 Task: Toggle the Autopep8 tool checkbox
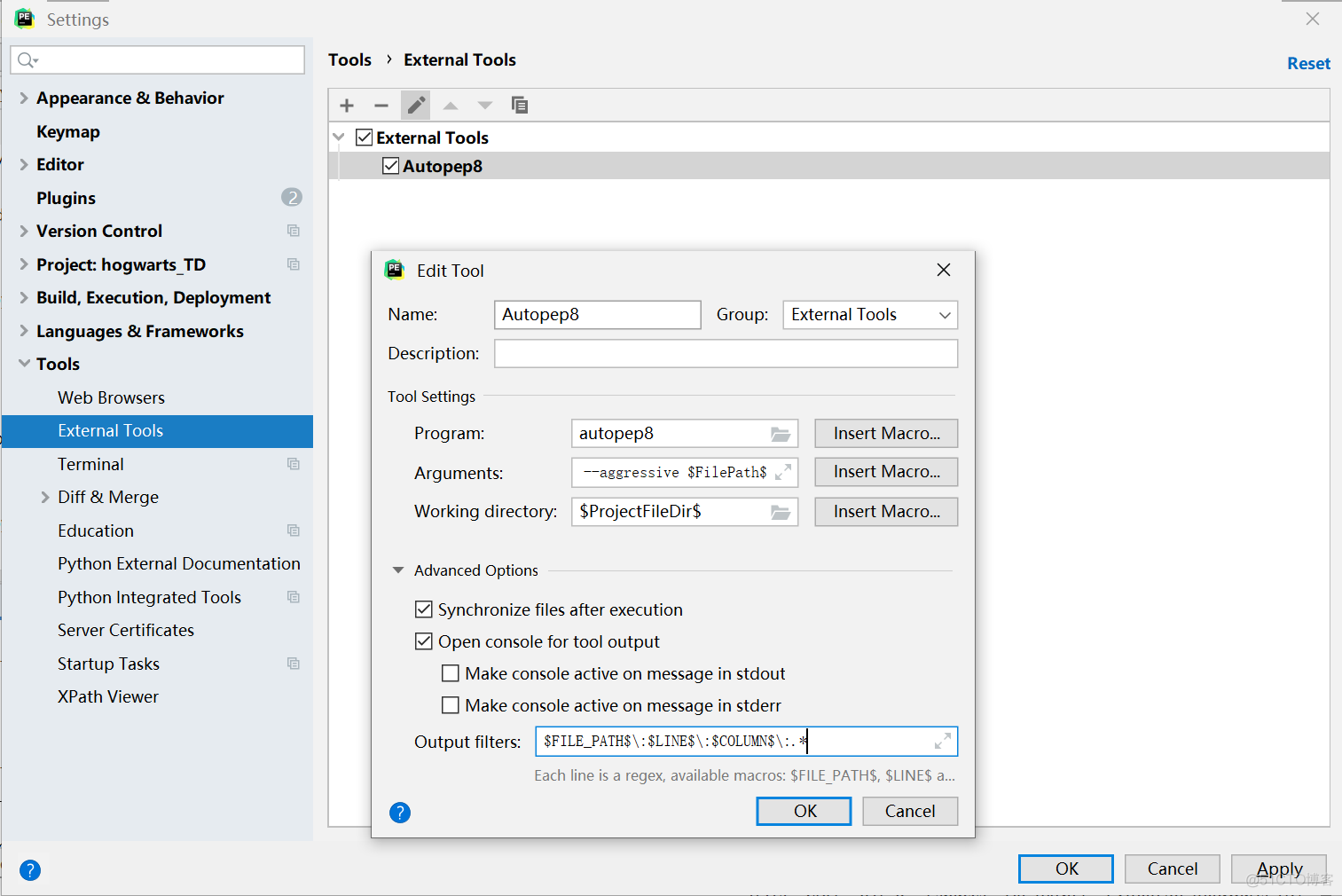click(390, 166)
